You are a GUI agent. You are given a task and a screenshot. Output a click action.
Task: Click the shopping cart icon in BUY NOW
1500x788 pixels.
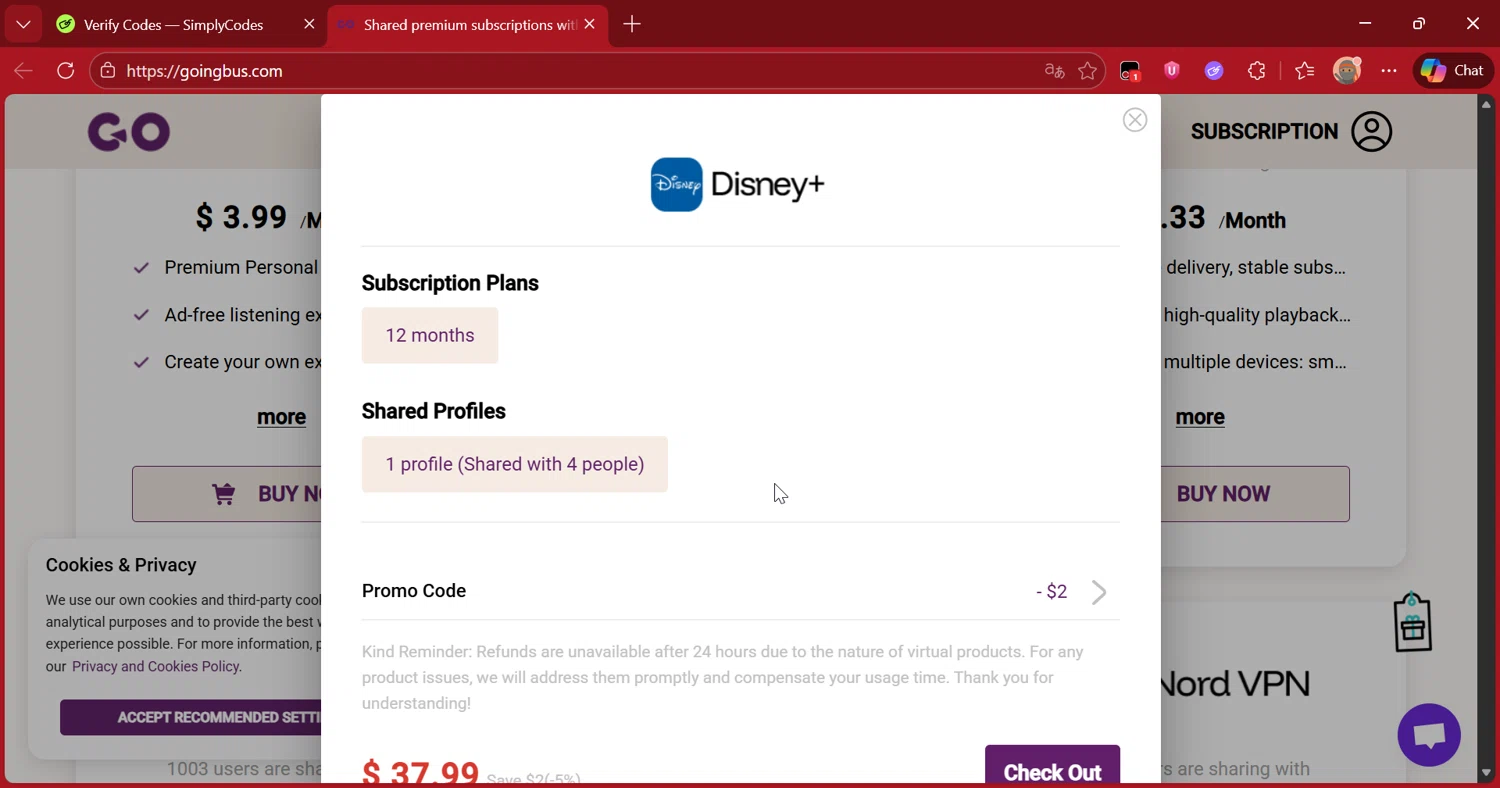click(223, 494)
